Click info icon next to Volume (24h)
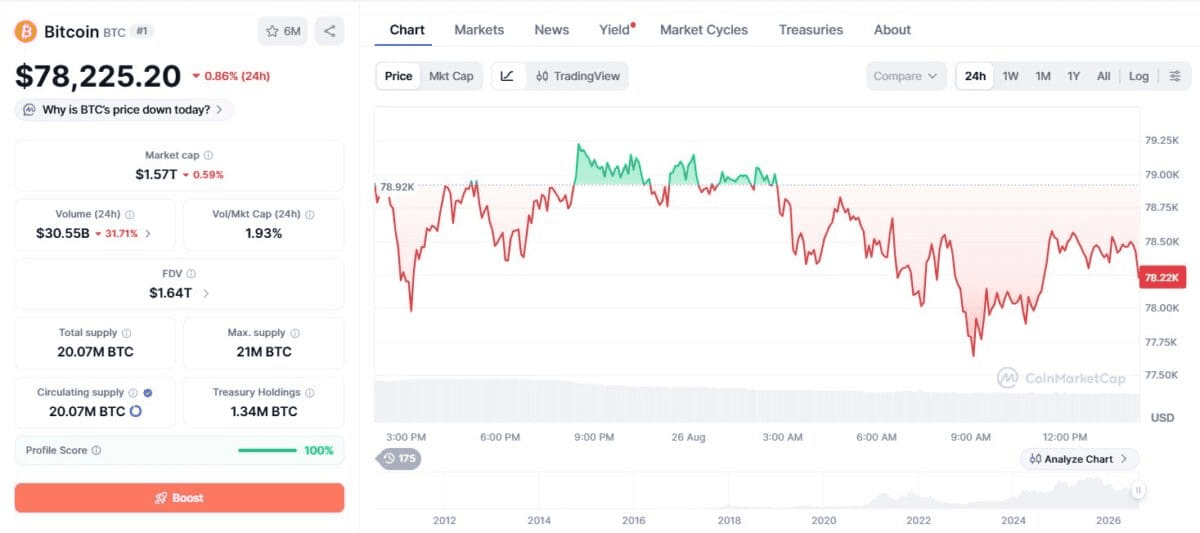This screenshot has width=1200, height=533. point(130,214)
